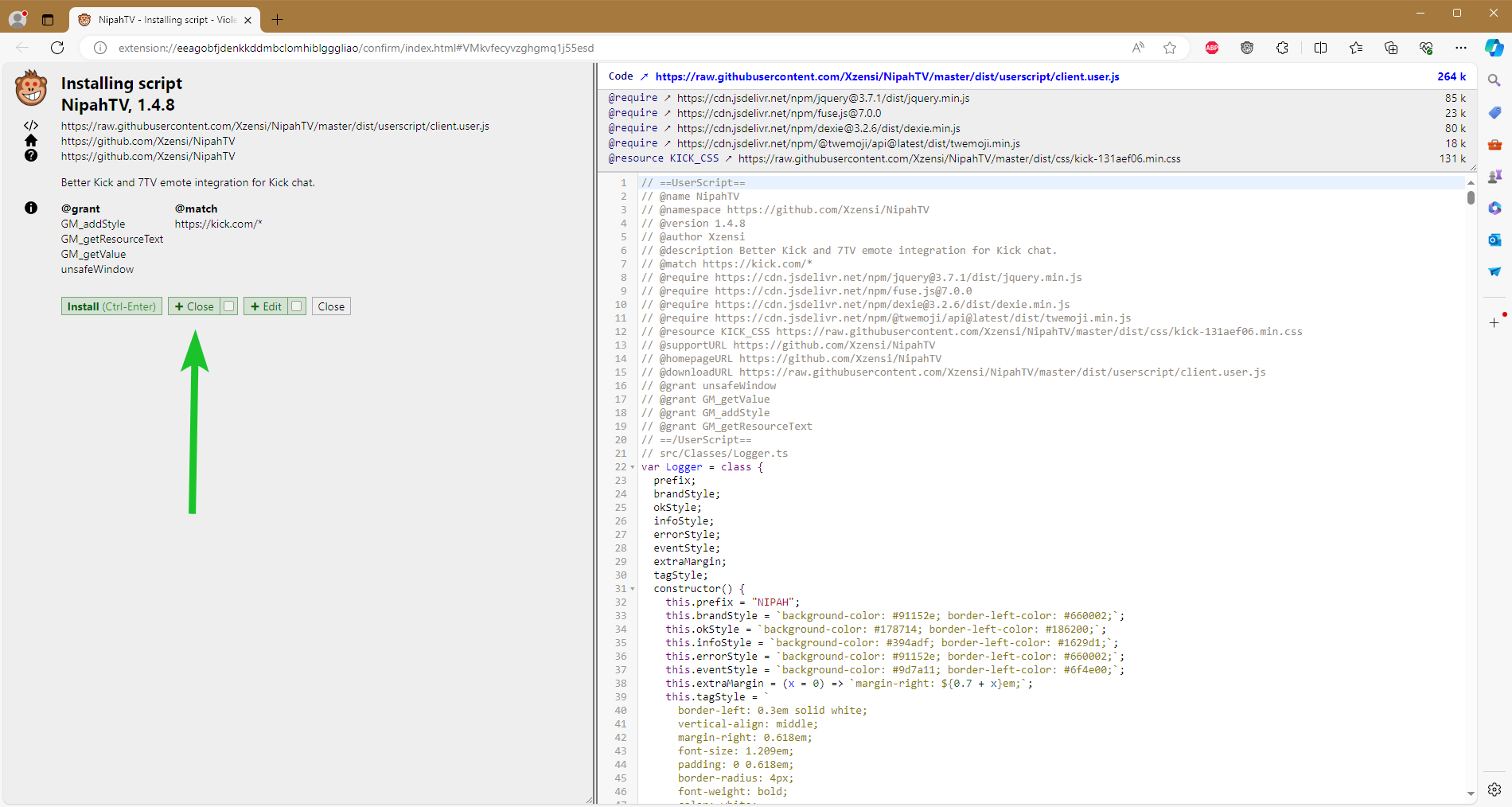
Task: Refresh the page with reload icon
Action: pos(57,48)
